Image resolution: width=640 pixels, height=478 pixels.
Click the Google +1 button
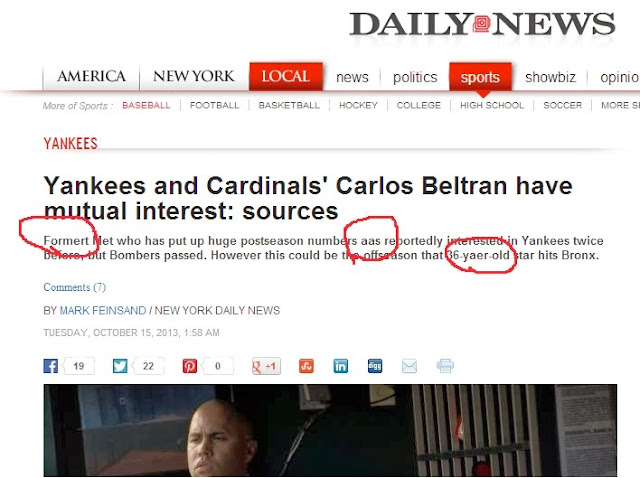(x=266, y=366)
